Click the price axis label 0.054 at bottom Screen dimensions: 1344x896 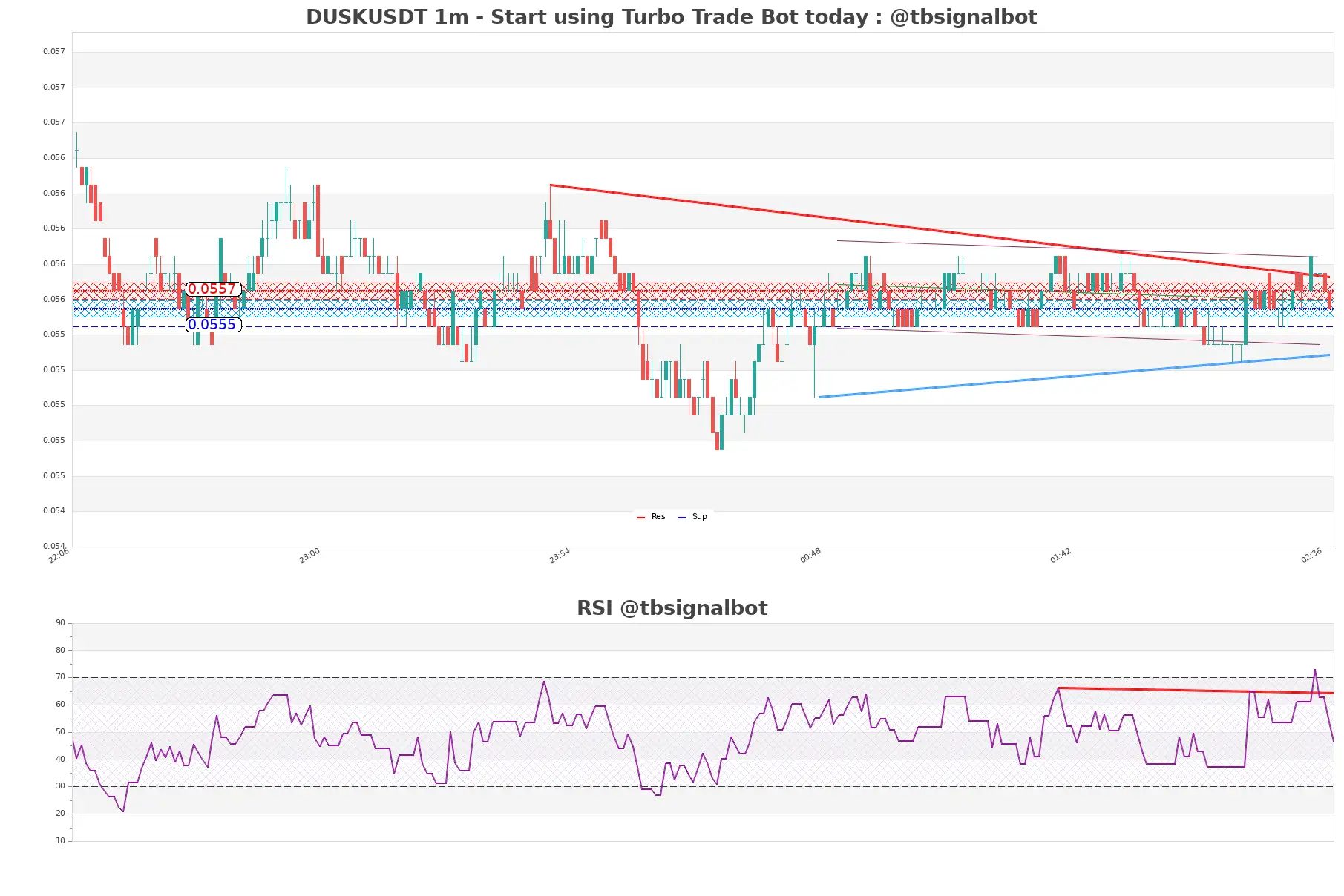pyautogui.click(x=53, y=547)
